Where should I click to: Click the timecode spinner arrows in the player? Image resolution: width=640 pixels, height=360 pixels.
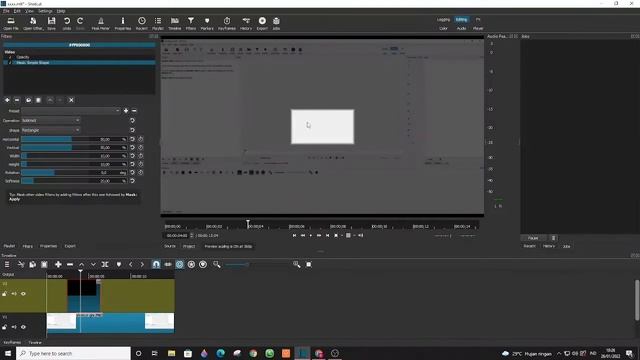pos(191,236)
